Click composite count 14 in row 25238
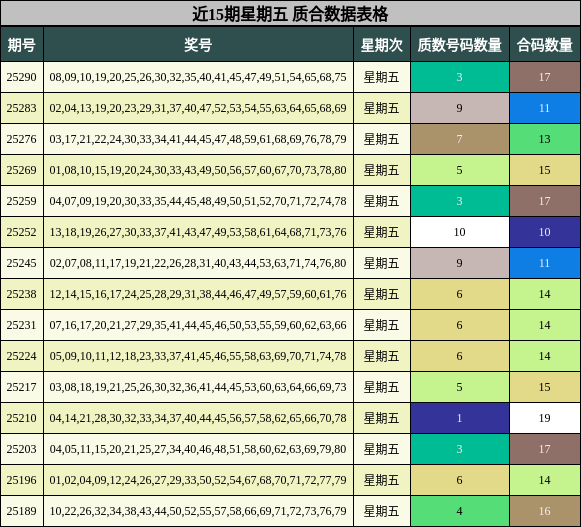 click(x=545, y=294)
